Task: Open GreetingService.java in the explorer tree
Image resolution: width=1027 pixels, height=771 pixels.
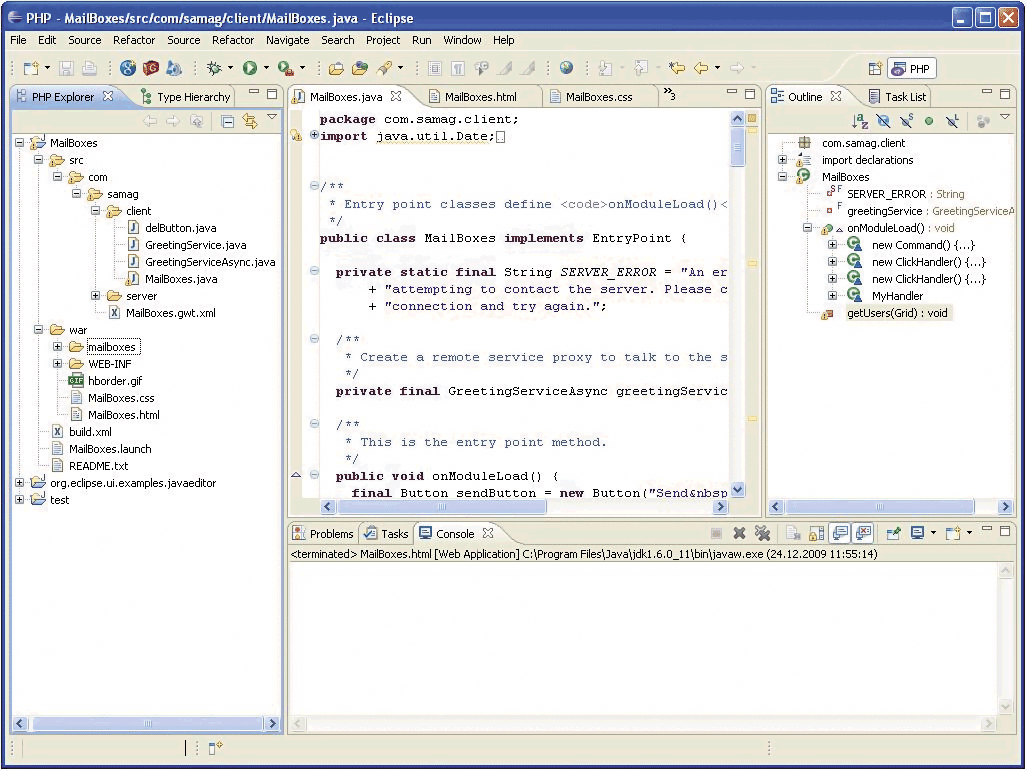Action: [195, 245]
